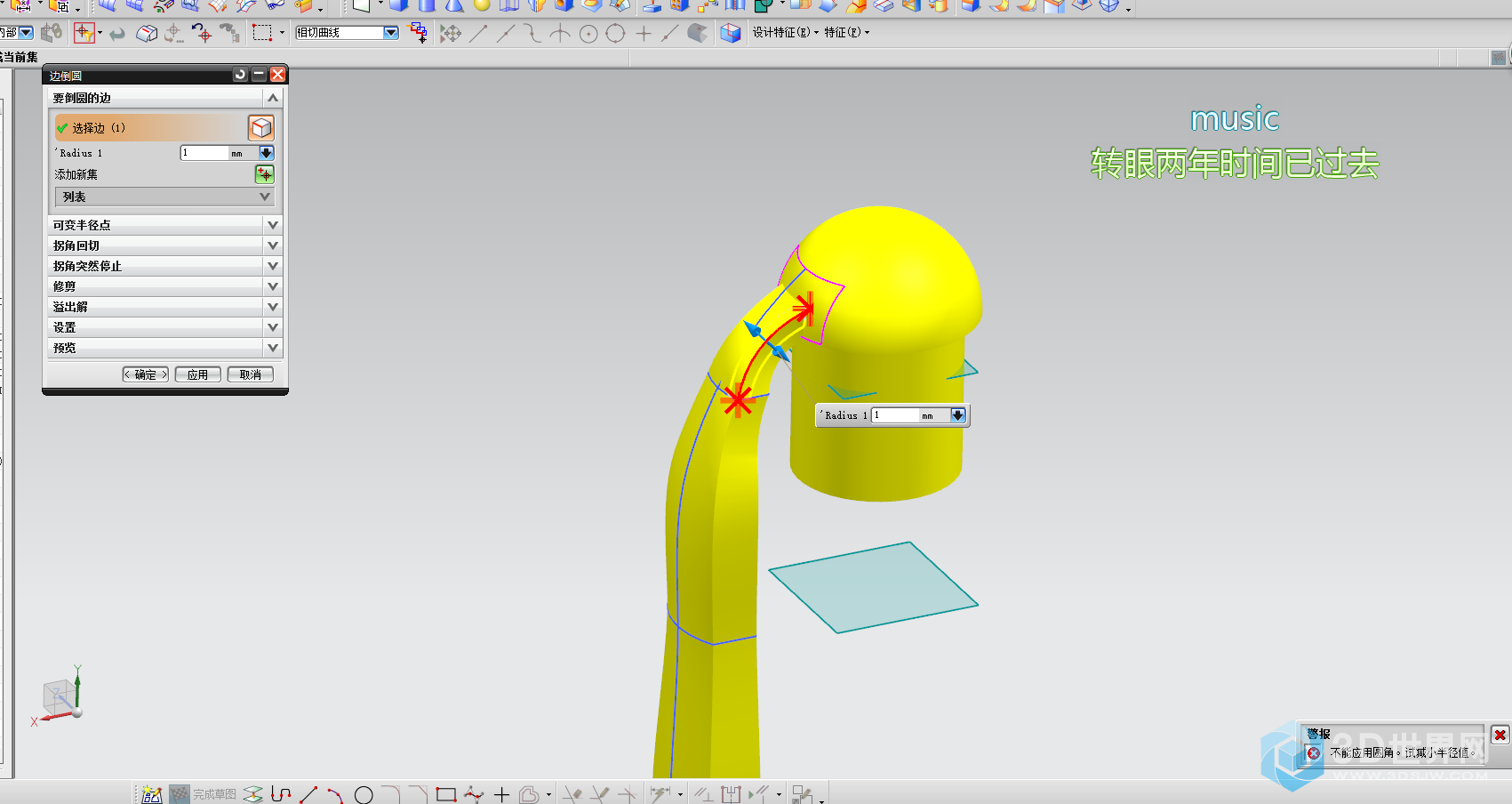Click the sphere primitive icon in top toolbar
Screen dimensions: 1512x804
pos(482,5)
